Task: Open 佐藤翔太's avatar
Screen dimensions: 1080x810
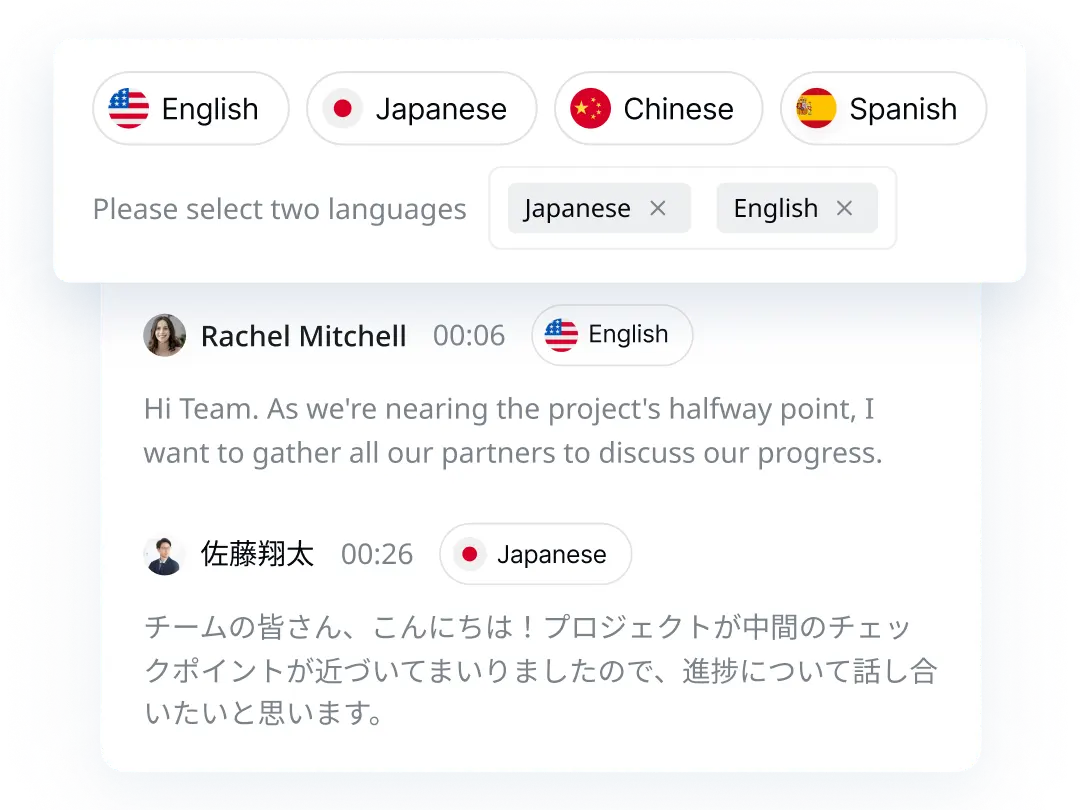Action: [164, 556]
